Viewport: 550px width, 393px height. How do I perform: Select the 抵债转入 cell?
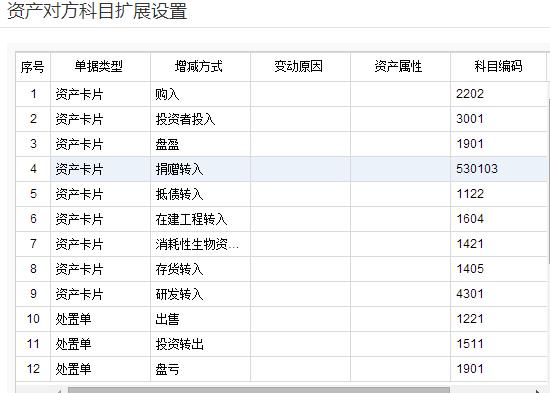(x=200, y=194)
